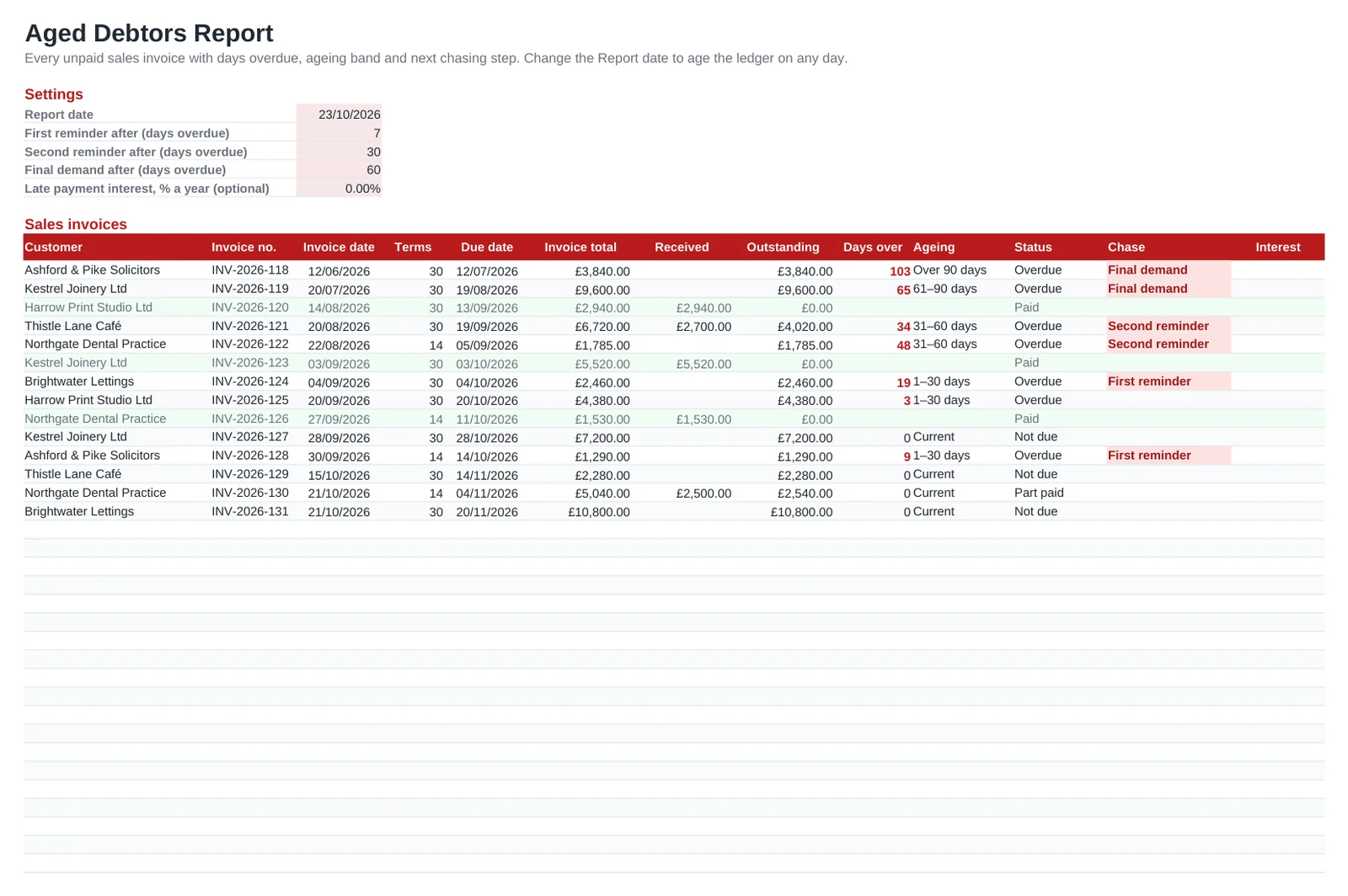The height and width of the screenshot is (896, 1348).
Task: Edit late payment interest value 0.00%
Action: [x=339, y=189]
